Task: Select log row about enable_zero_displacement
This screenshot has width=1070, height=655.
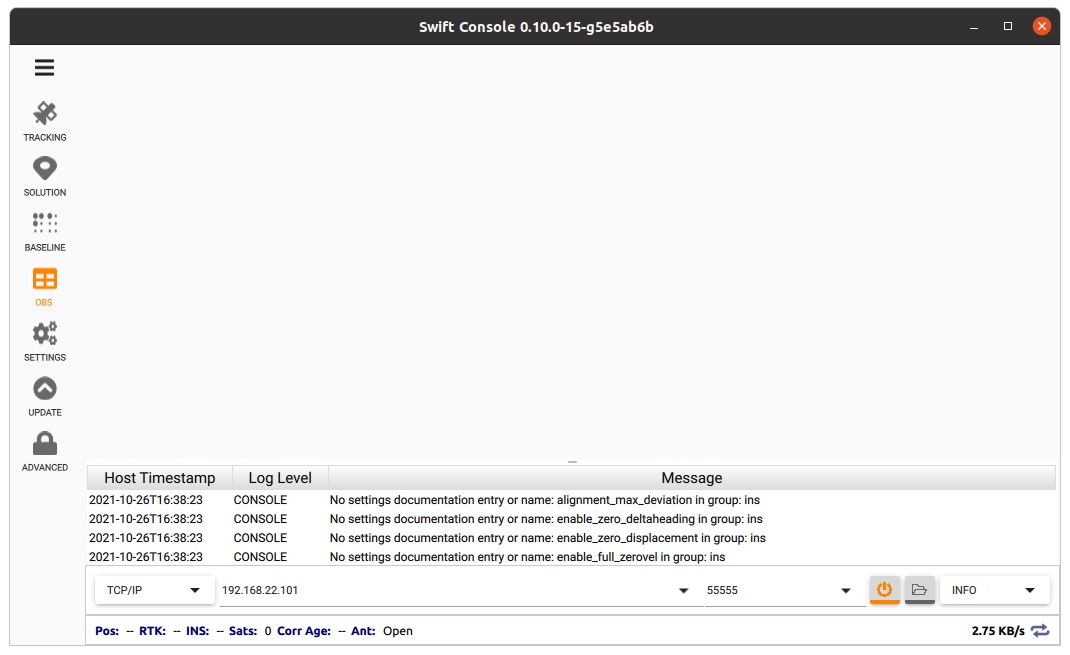Action: pyautogui.click(x=571, y=538)
